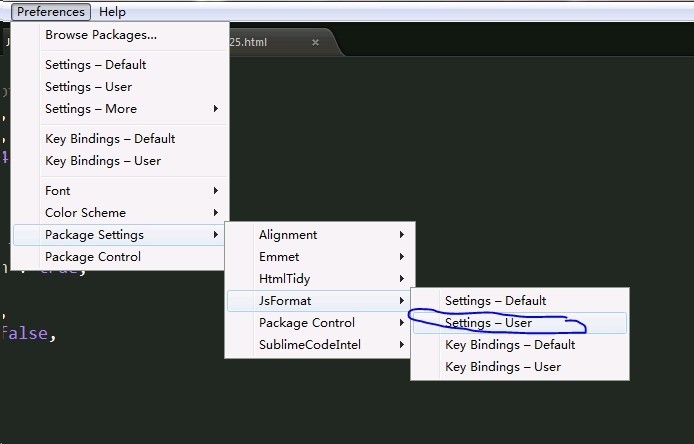Expand the Color Scheme submenu
This screenshot has width=694, height=444.
120,213
